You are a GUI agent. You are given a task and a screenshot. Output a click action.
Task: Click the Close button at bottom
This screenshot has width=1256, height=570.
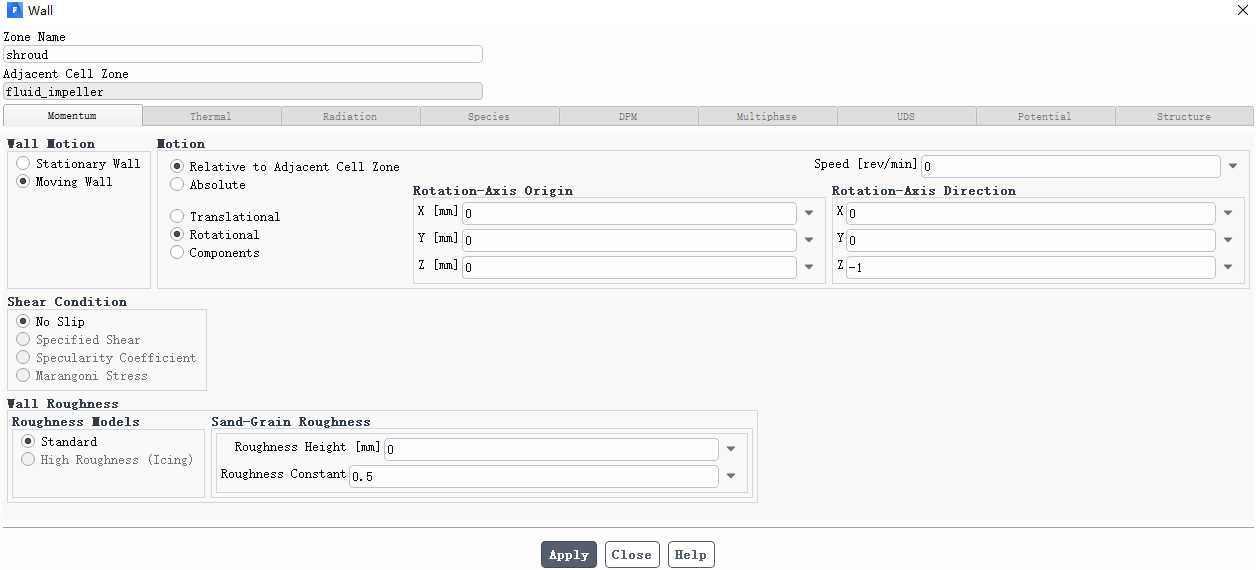(631, 555)
